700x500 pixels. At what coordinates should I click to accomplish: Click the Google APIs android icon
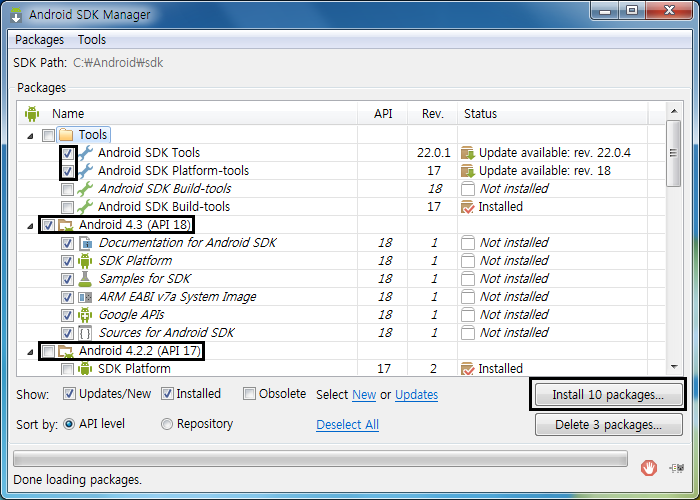(x=85, y=315)
